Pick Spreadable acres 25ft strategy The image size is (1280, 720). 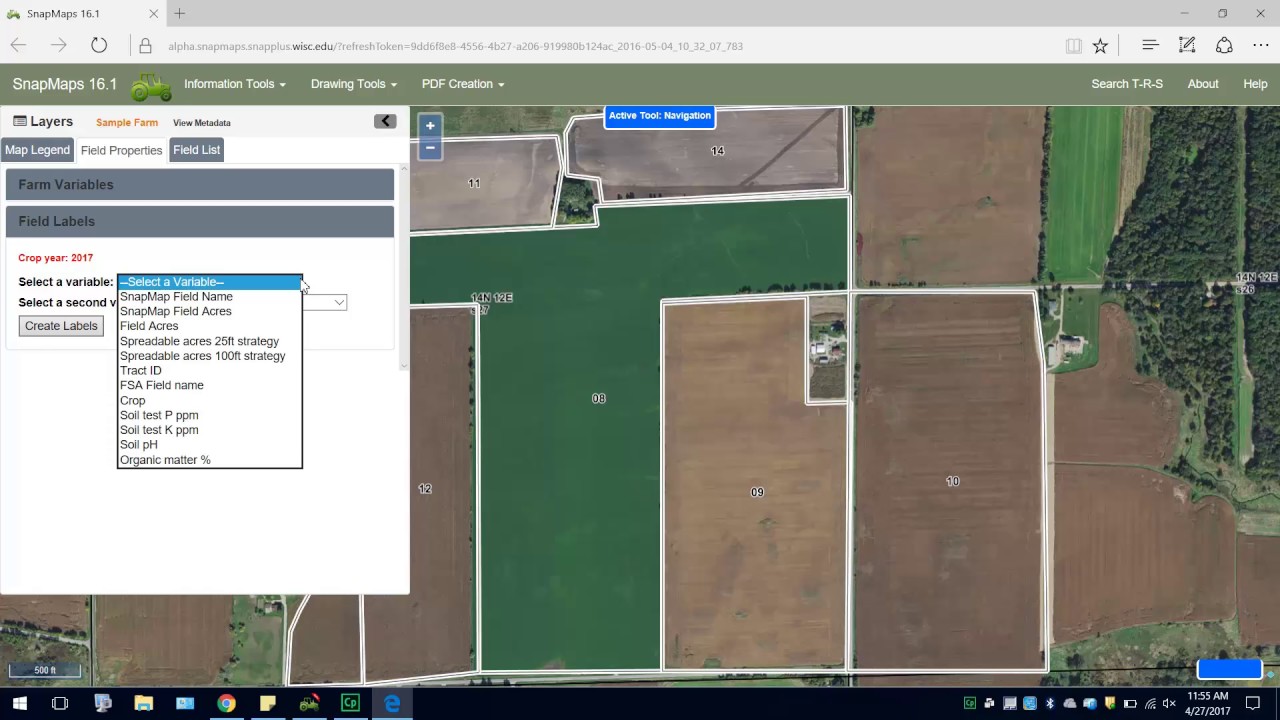tap(209, 341)
